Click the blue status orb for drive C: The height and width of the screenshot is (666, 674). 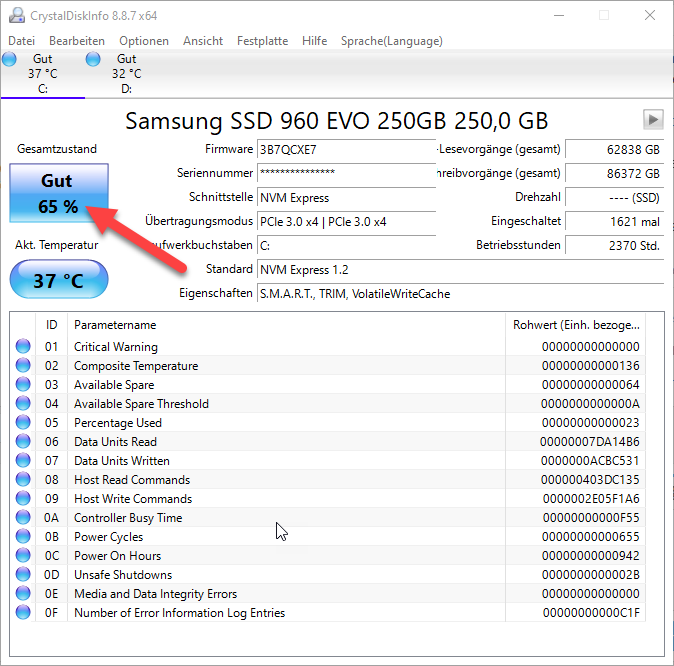pos(9,59)
